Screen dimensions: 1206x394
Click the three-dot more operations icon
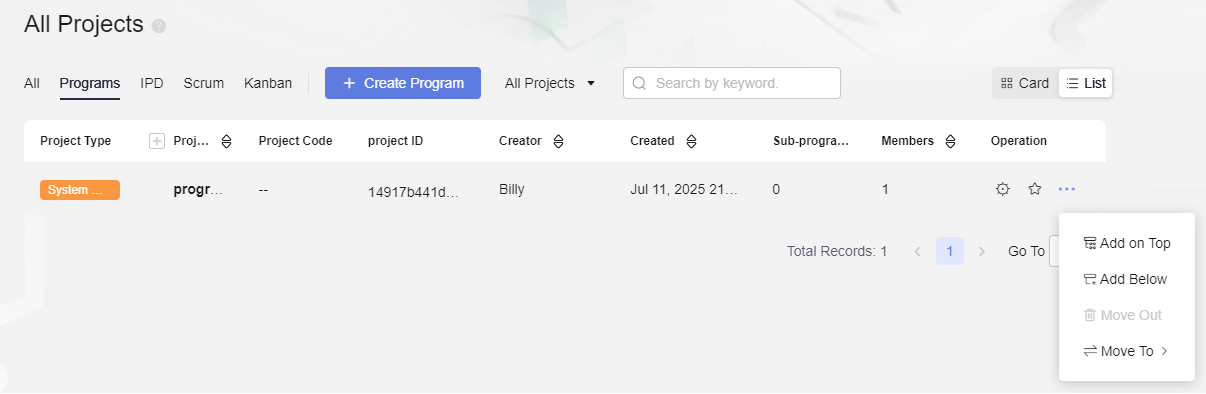coord(1067,189)
